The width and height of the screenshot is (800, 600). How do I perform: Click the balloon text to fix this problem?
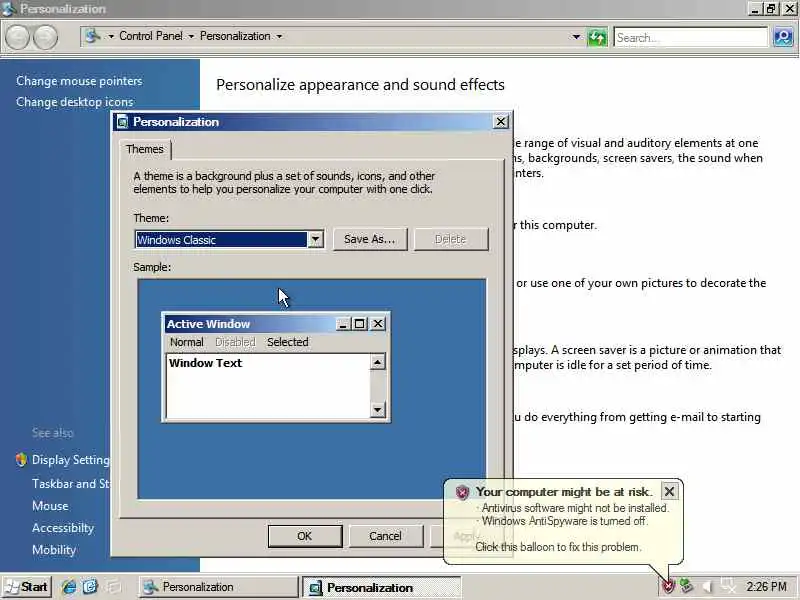(558, 547)
